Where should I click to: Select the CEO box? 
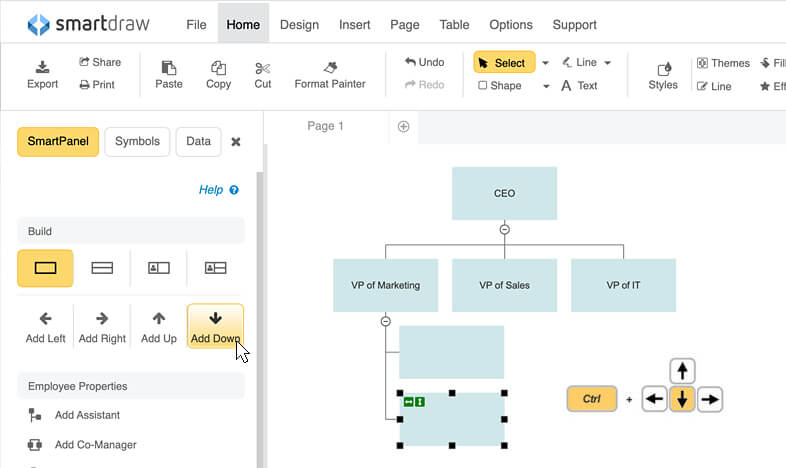[x=504, y=193]
